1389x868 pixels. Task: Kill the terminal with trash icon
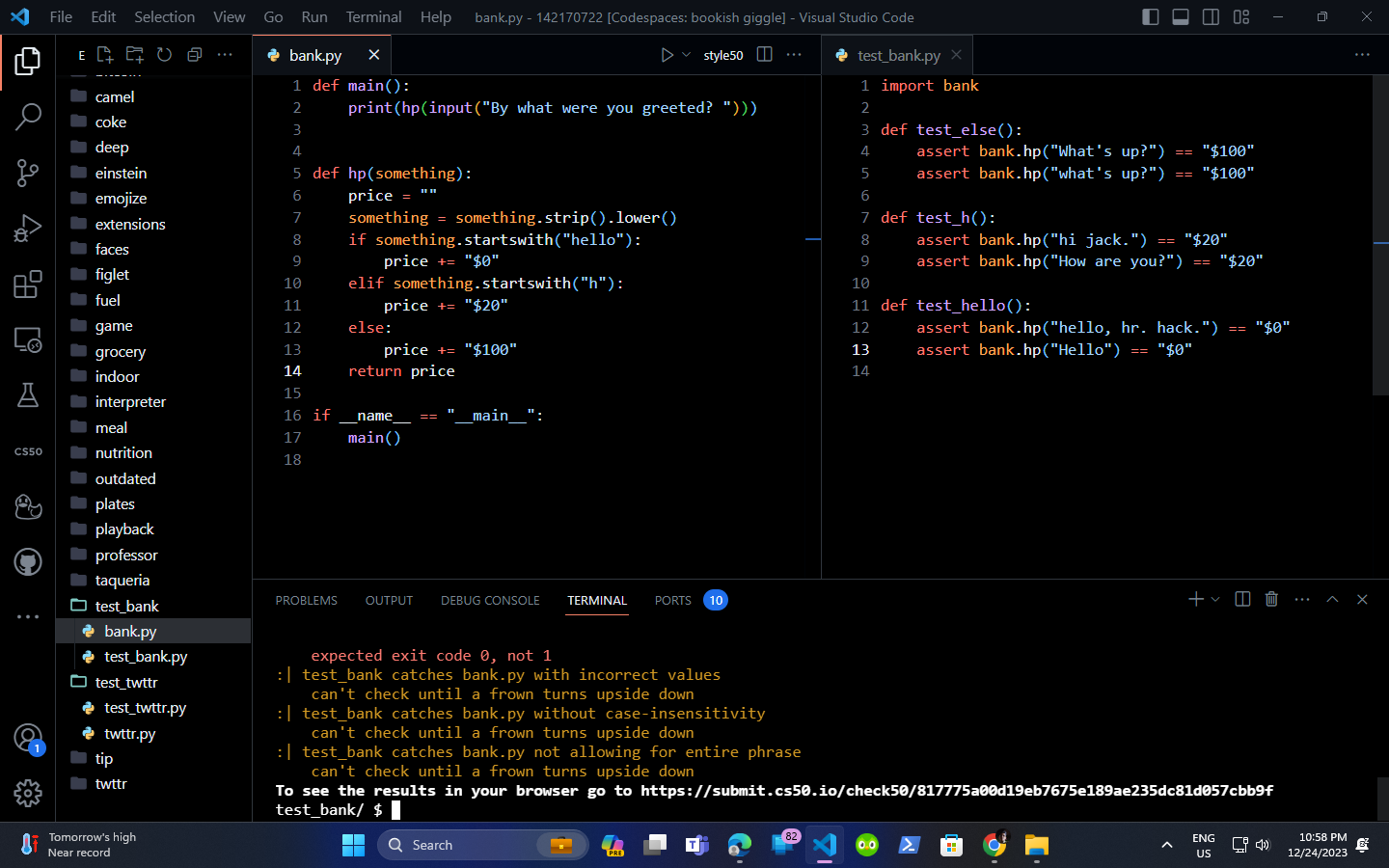(1271, 599)
